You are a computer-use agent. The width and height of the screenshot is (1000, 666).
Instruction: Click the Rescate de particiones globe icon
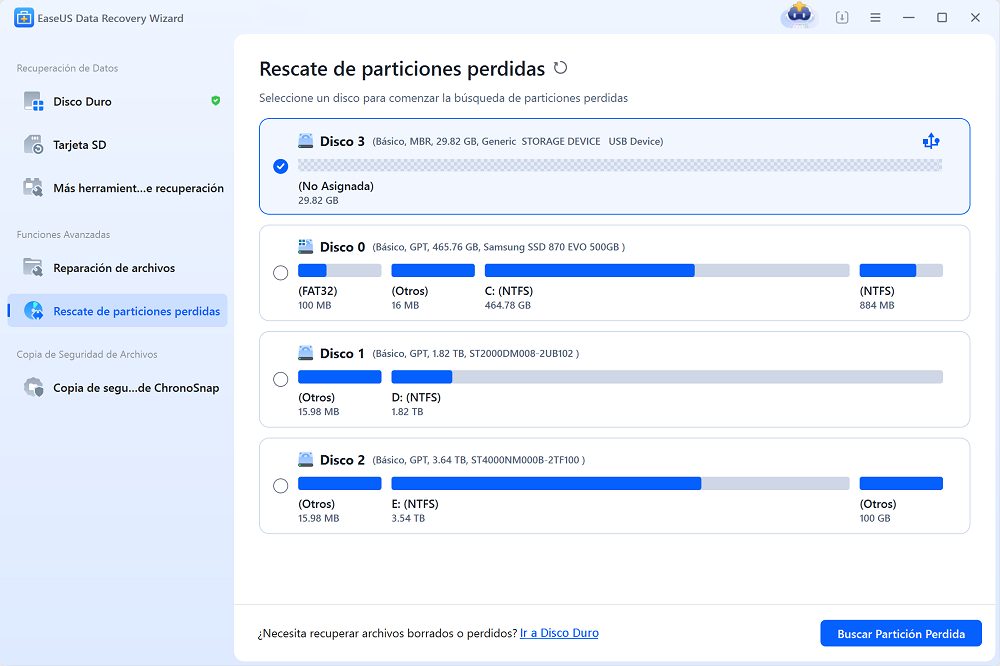point(33,311)
